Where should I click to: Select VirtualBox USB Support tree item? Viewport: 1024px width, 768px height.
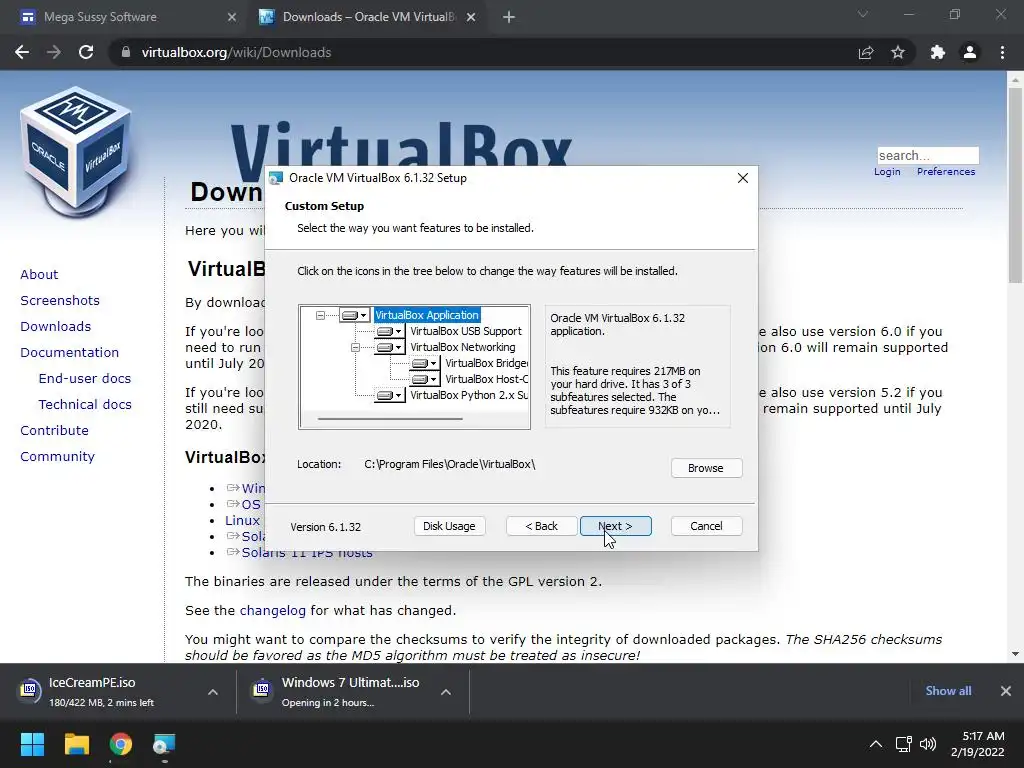466,331
